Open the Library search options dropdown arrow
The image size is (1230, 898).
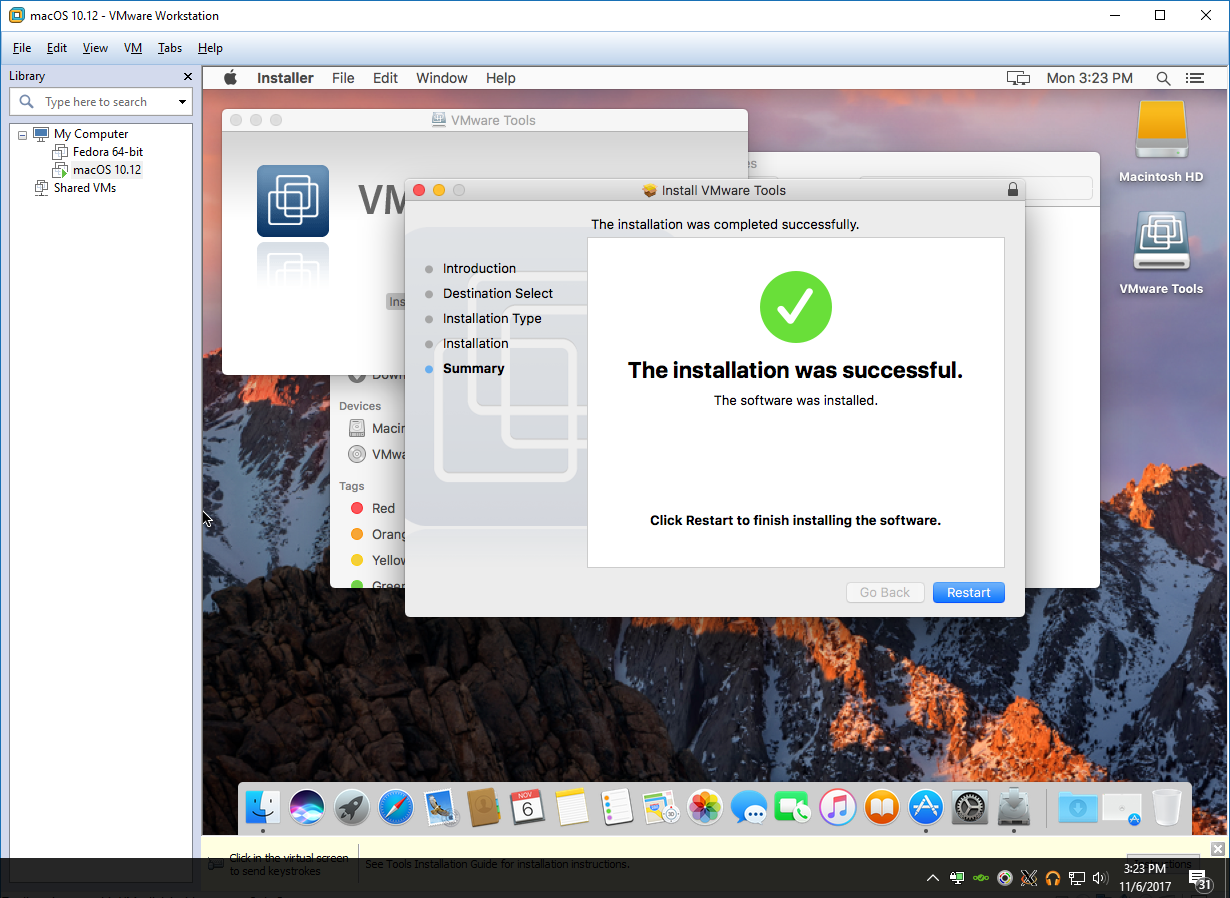click(x=182, y=102)
